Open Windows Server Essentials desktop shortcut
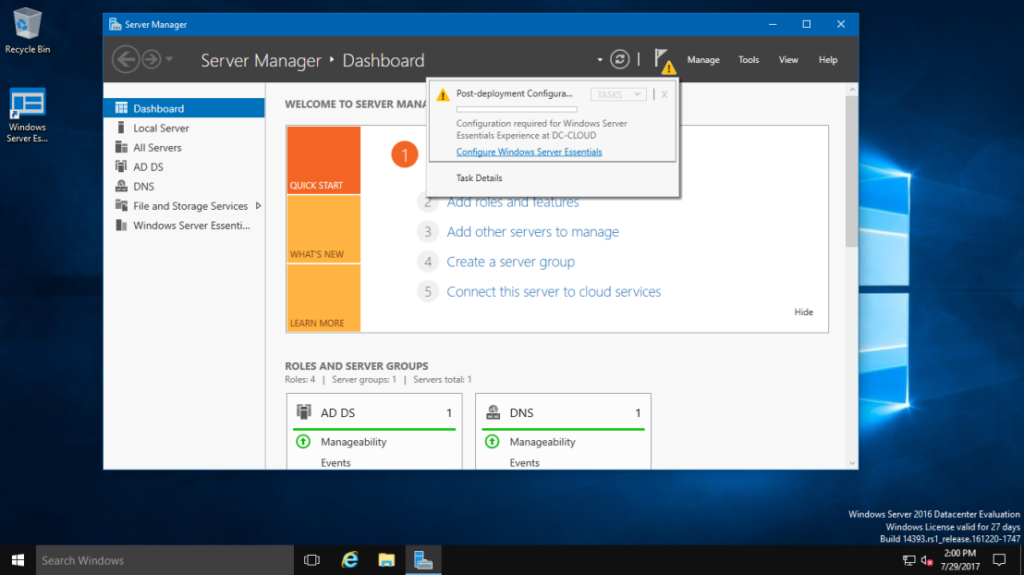Viewport: 1024px width, 575px height. 27,115
